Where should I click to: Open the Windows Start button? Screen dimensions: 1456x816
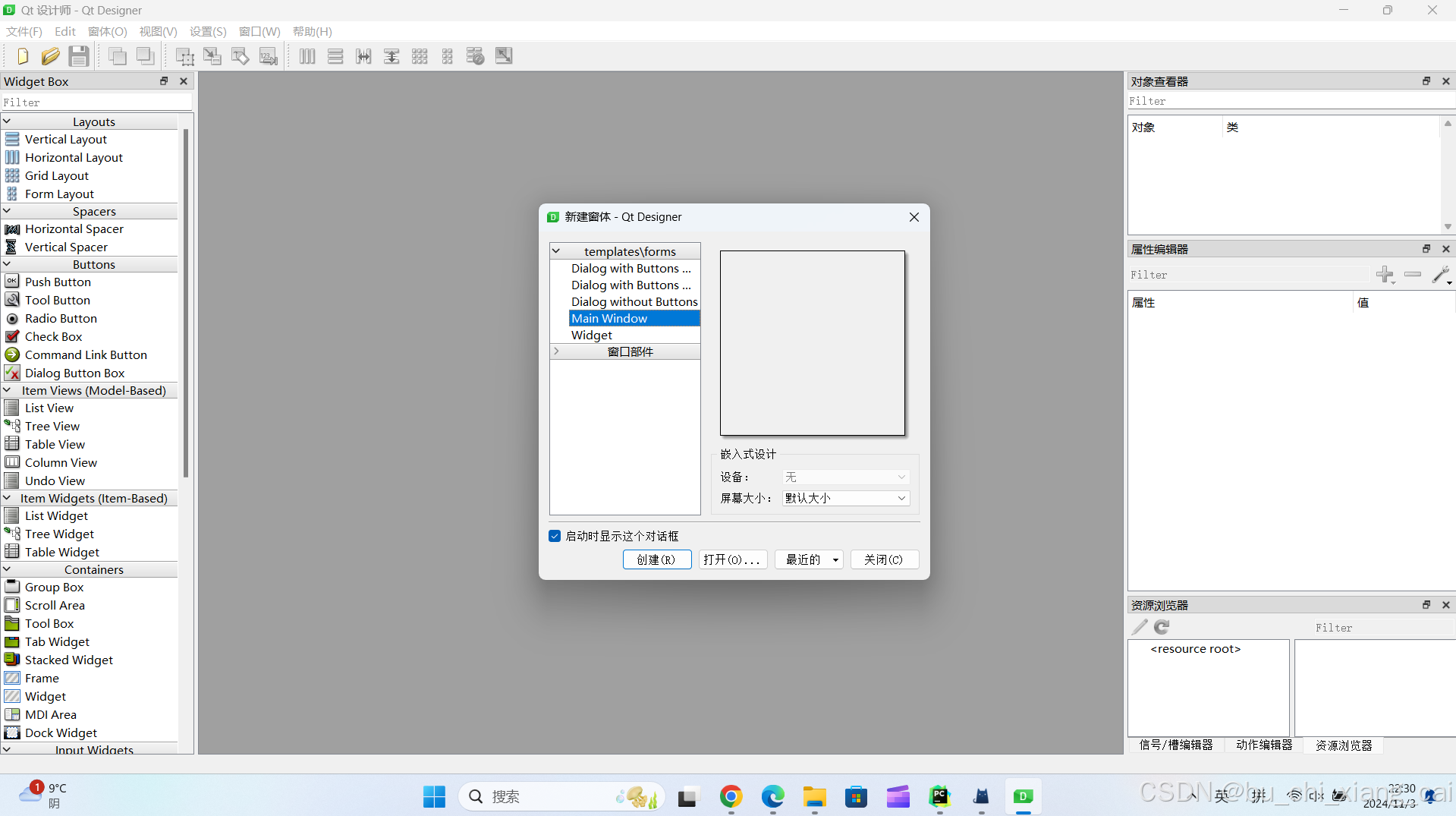pos(434,796)
